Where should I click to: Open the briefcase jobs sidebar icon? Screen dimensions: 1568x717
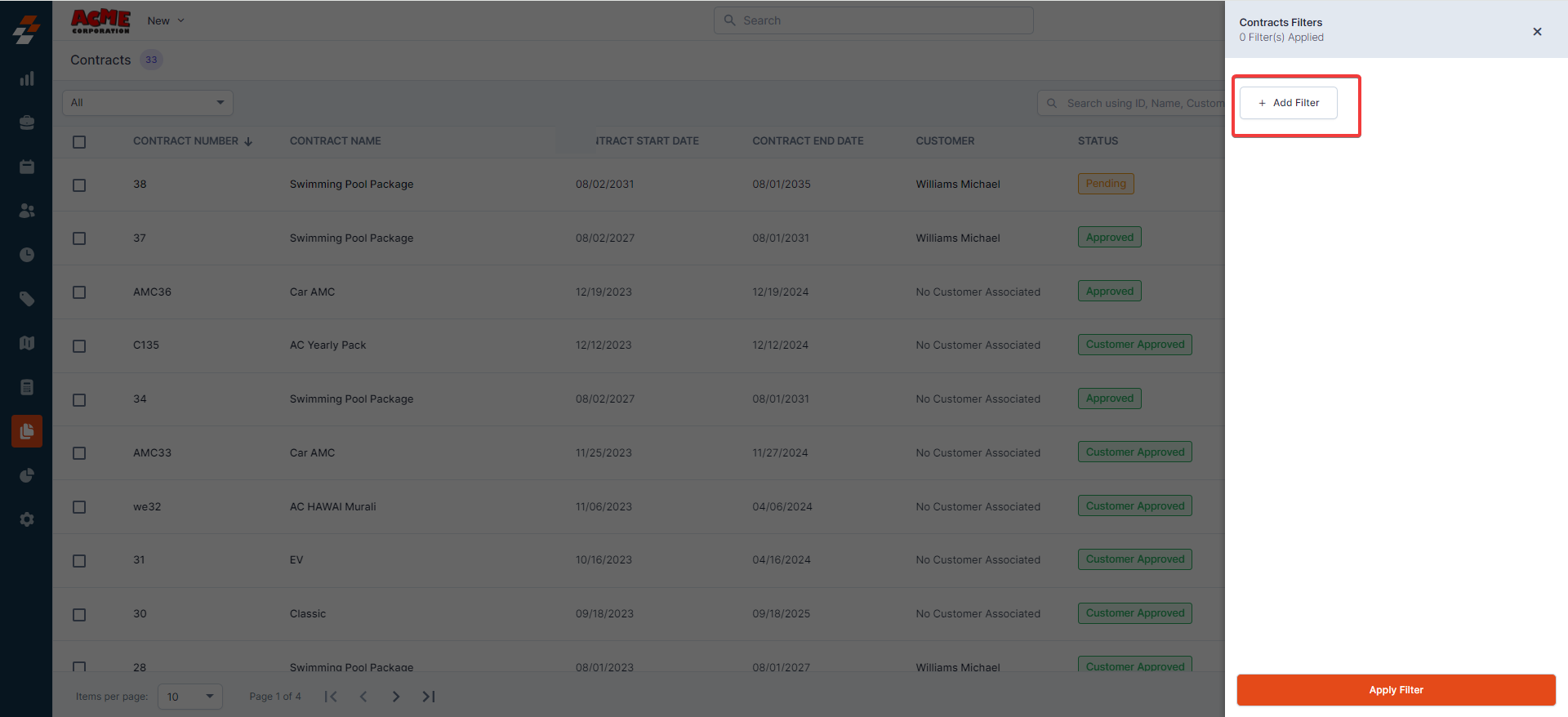coord(27,122)
